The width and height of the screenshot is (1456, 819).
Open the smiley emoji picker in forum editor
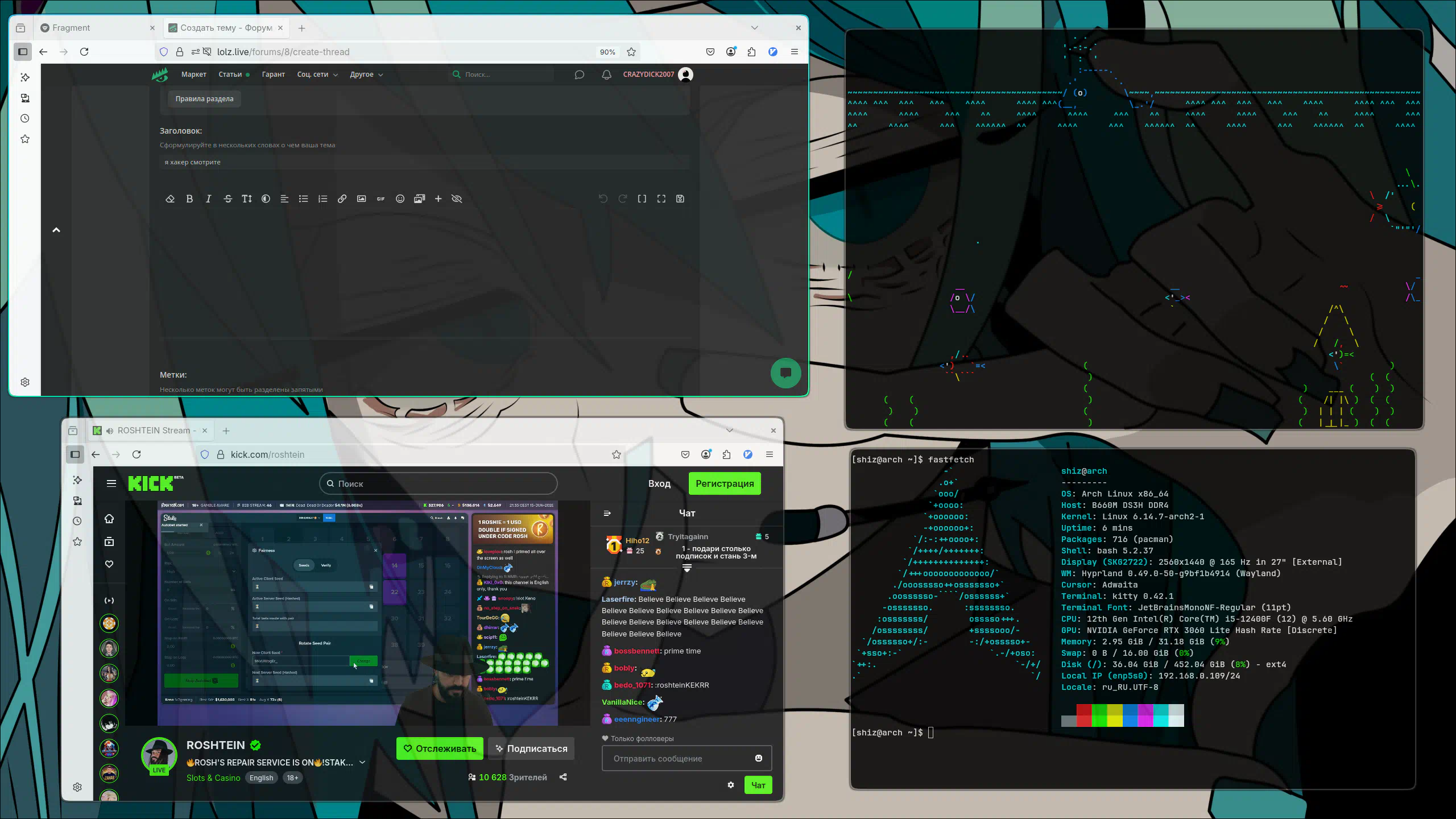coord(400,198)
